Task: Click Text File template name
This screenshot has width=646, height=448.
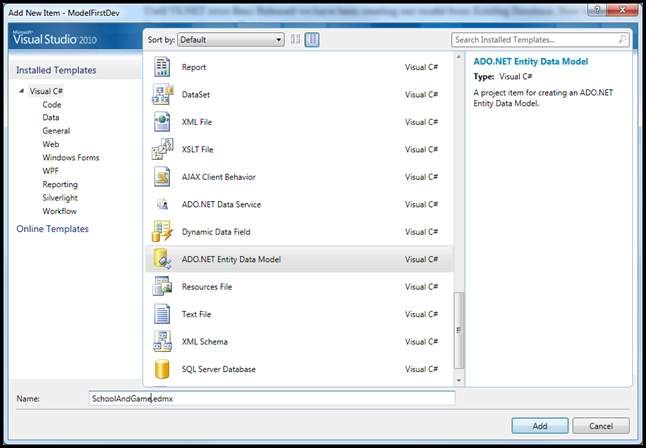Action: tap(197, 314)
